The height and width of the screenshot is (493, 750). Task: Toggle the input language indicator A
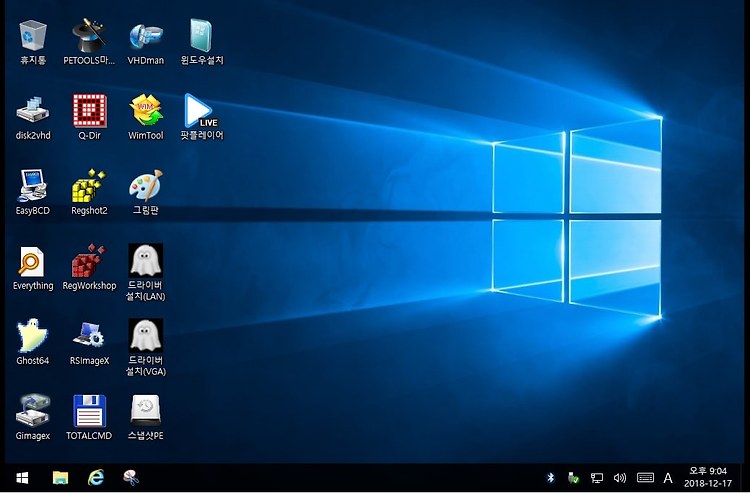[x=668, y=478]
